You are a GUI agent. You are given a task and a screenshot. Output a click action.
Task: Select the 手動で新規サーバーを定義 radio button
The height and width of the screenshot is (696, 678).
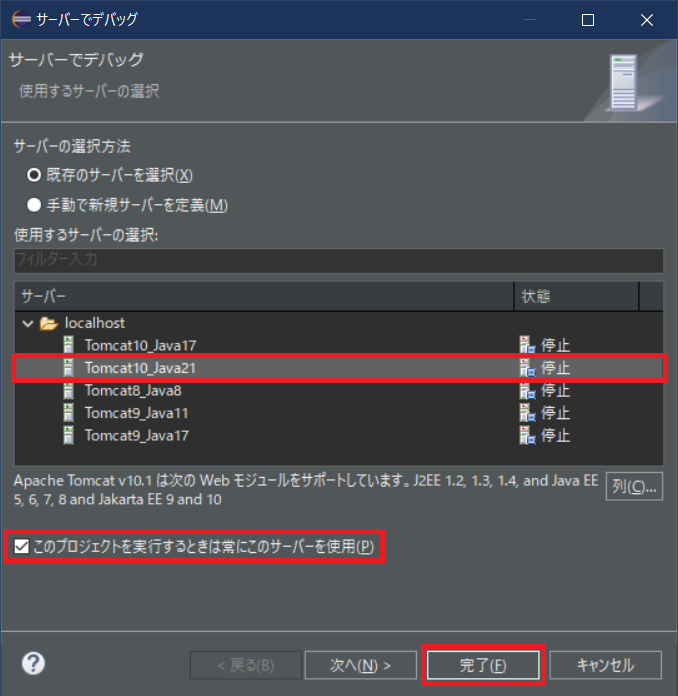click(x=34, y=205)
